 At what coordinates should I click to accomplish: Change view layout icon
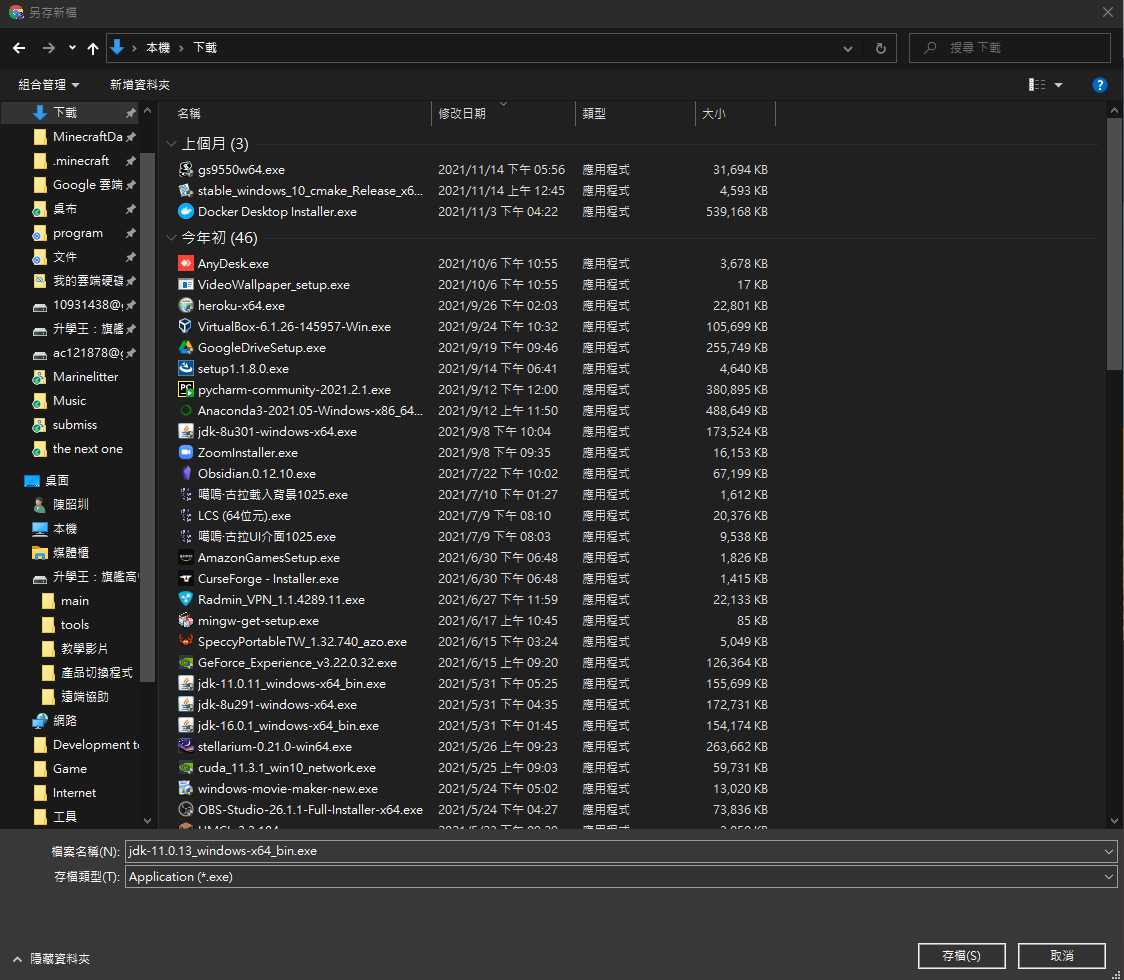pyautogui.click(x=1037, y=85)
